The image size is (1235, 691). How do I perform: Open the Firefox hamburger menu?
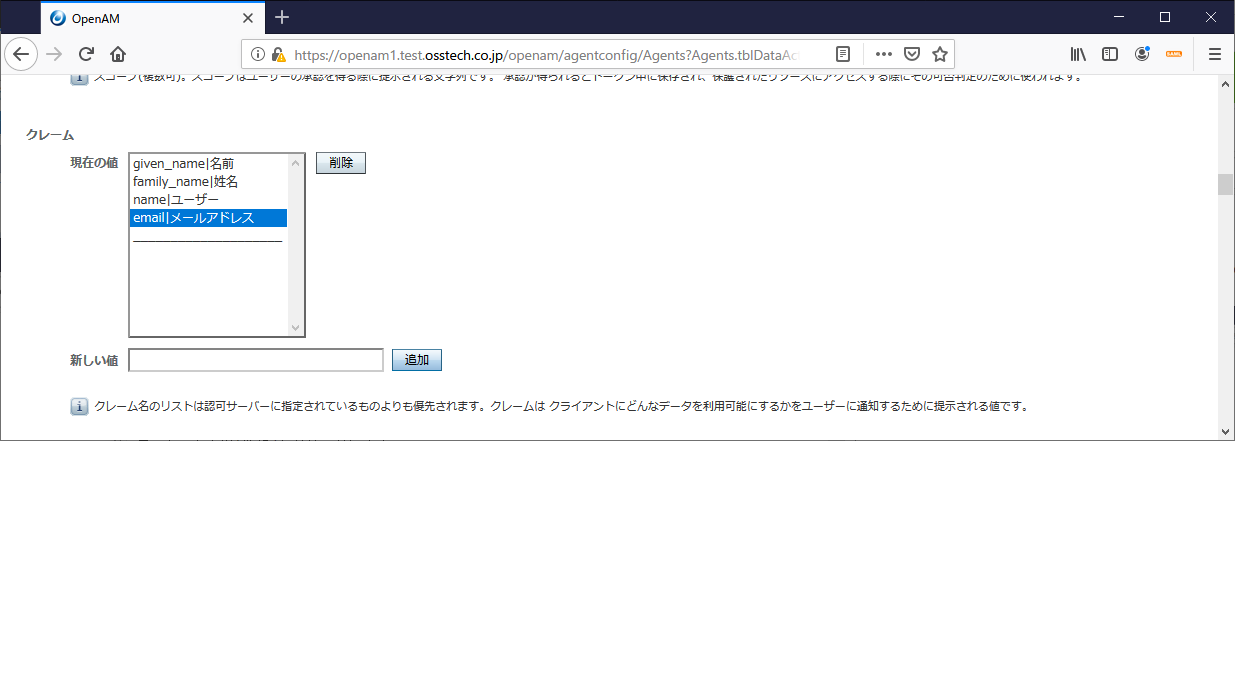pos(1214,54)
